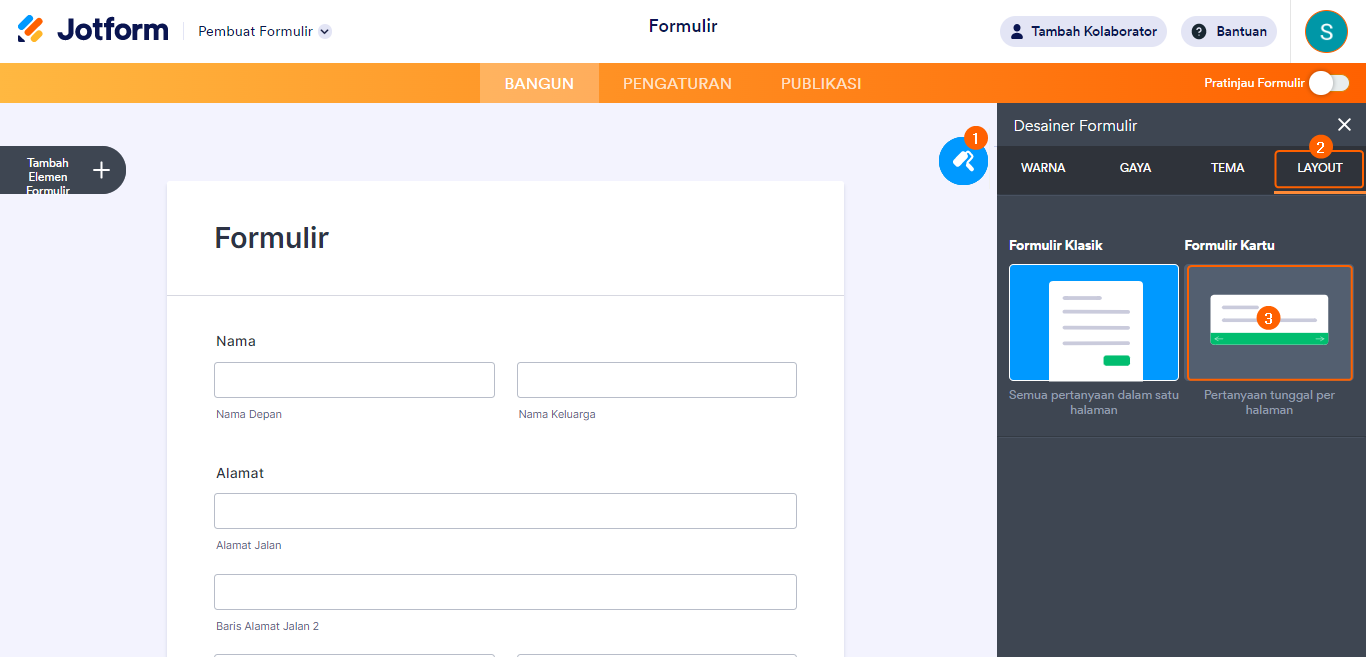Choose the Formulir Klasik layout thumbnail
The image size is (1366, 657).
coord(1094,323)
